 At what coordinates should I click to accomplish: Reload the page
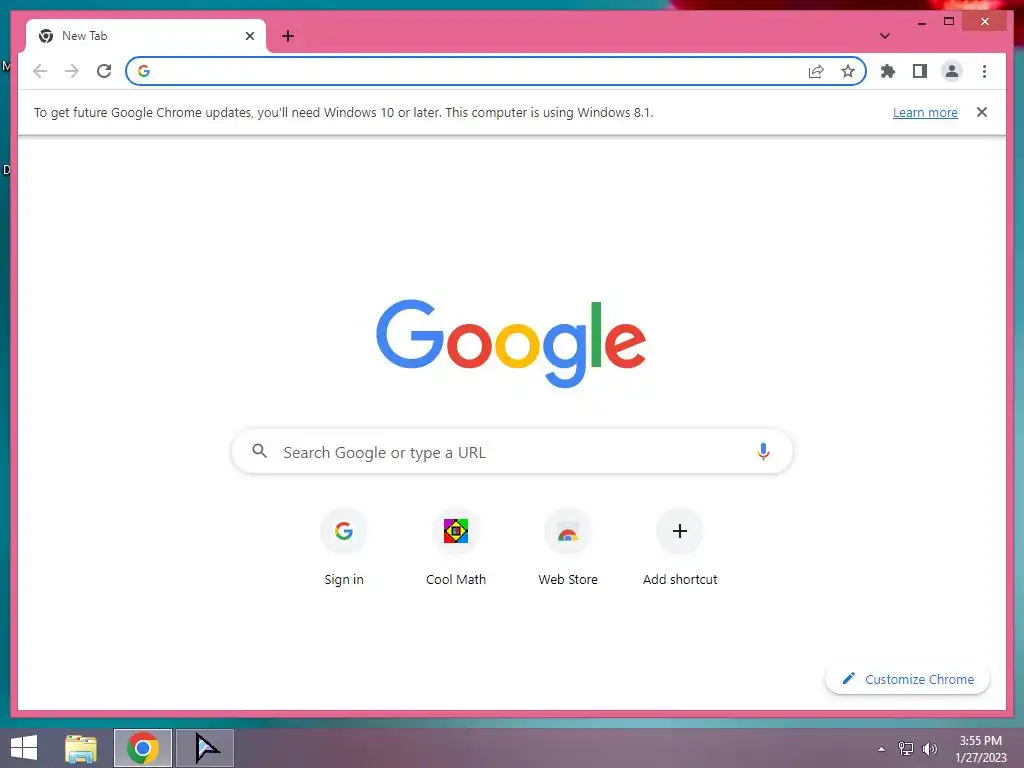click(104, 71)
